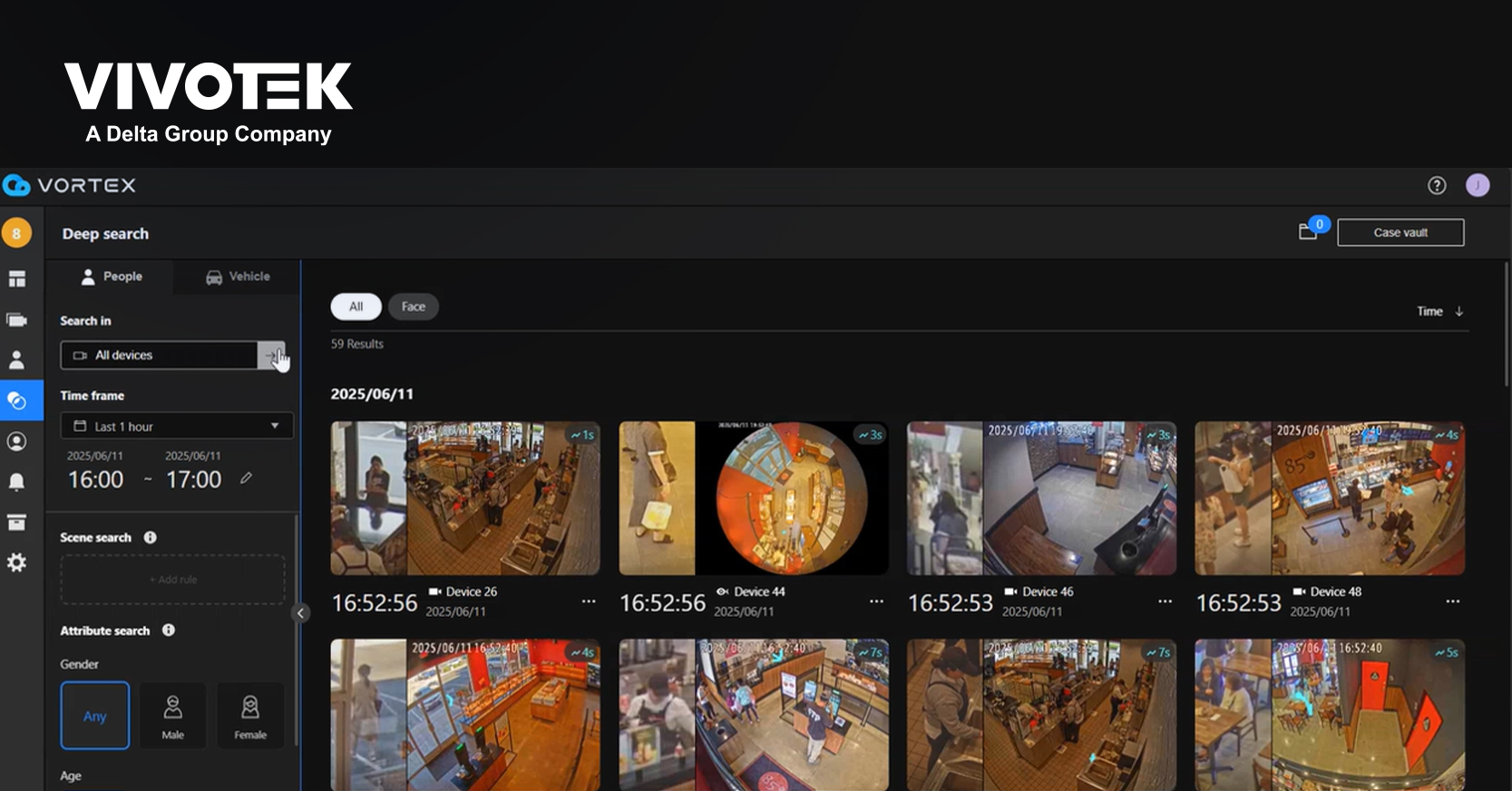Screen dimensions: 1512x791
Task: Open the case folder icon with badge
Action: click(1309, 231)
